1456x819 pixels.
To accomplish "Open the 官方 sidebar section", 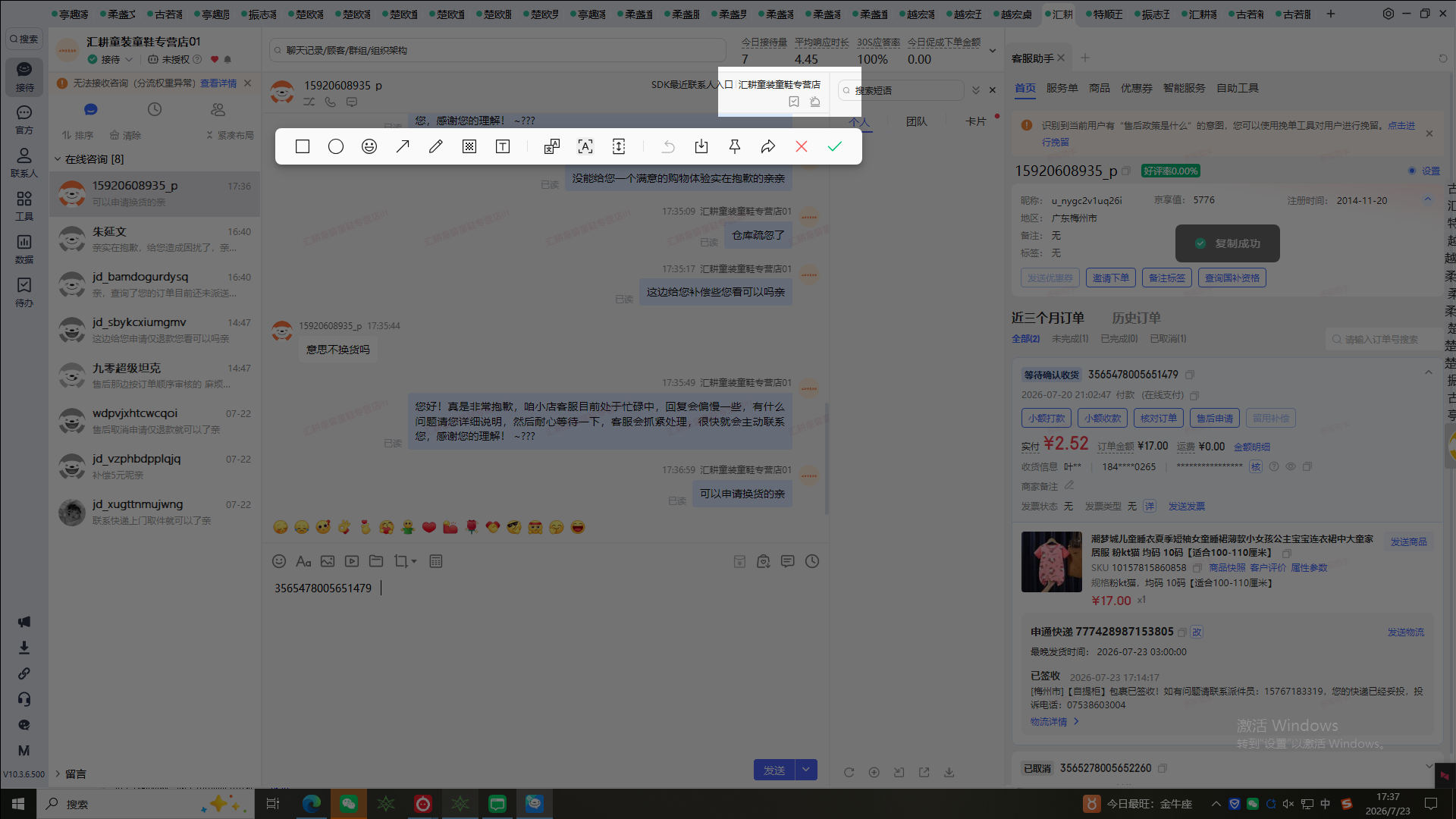I will tap(24, 120).
